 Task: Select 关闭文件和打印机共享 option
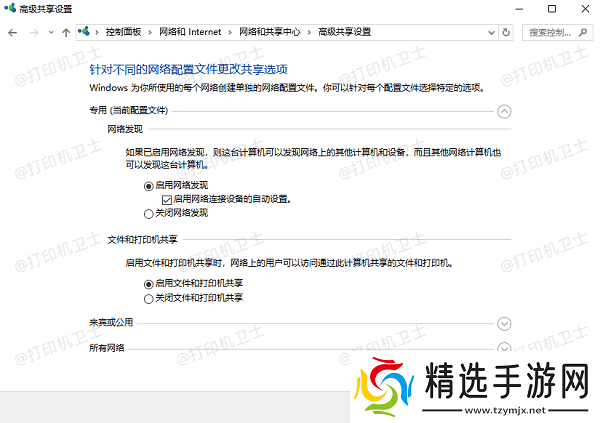(x=149, y=298)
